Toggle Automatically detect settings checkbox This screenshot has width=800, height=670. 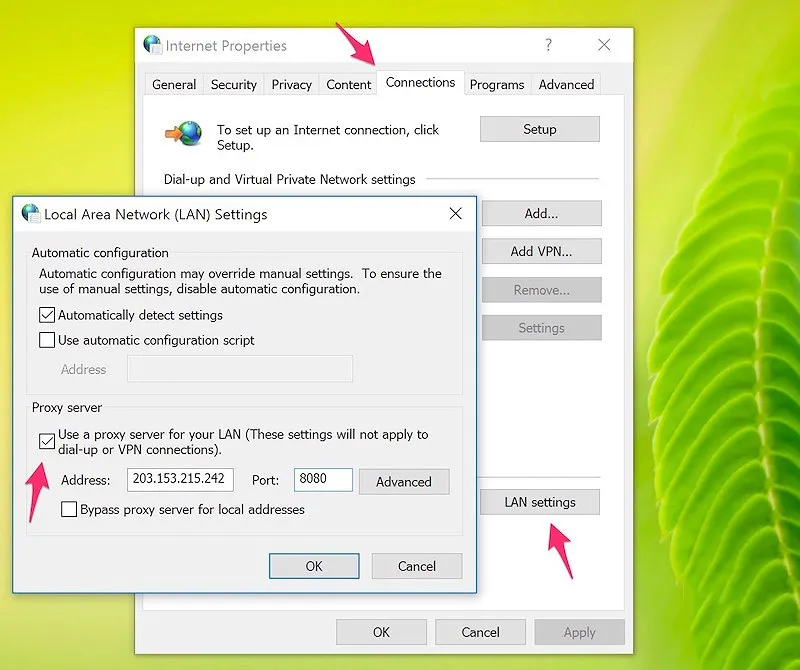click(47, 315)
